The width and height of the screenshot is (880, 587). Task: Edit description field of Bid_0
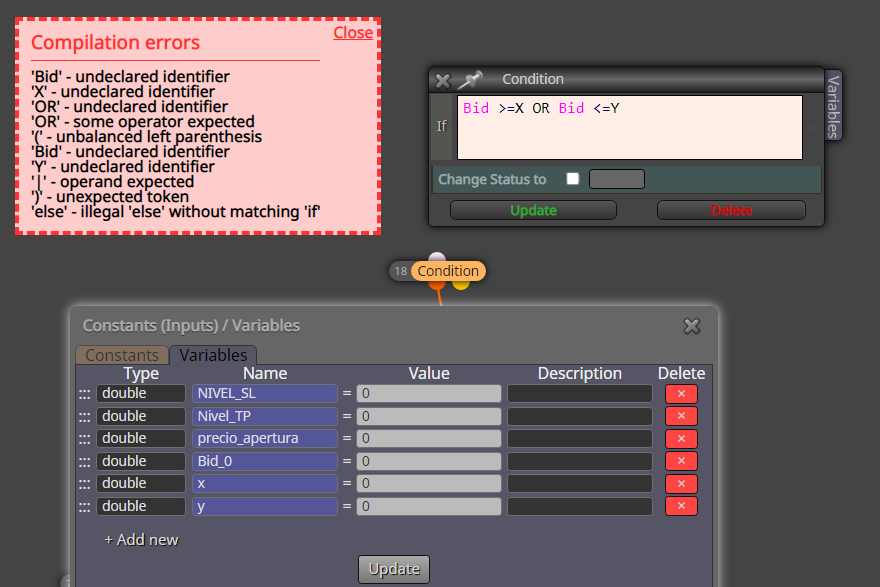coord(580,461)
